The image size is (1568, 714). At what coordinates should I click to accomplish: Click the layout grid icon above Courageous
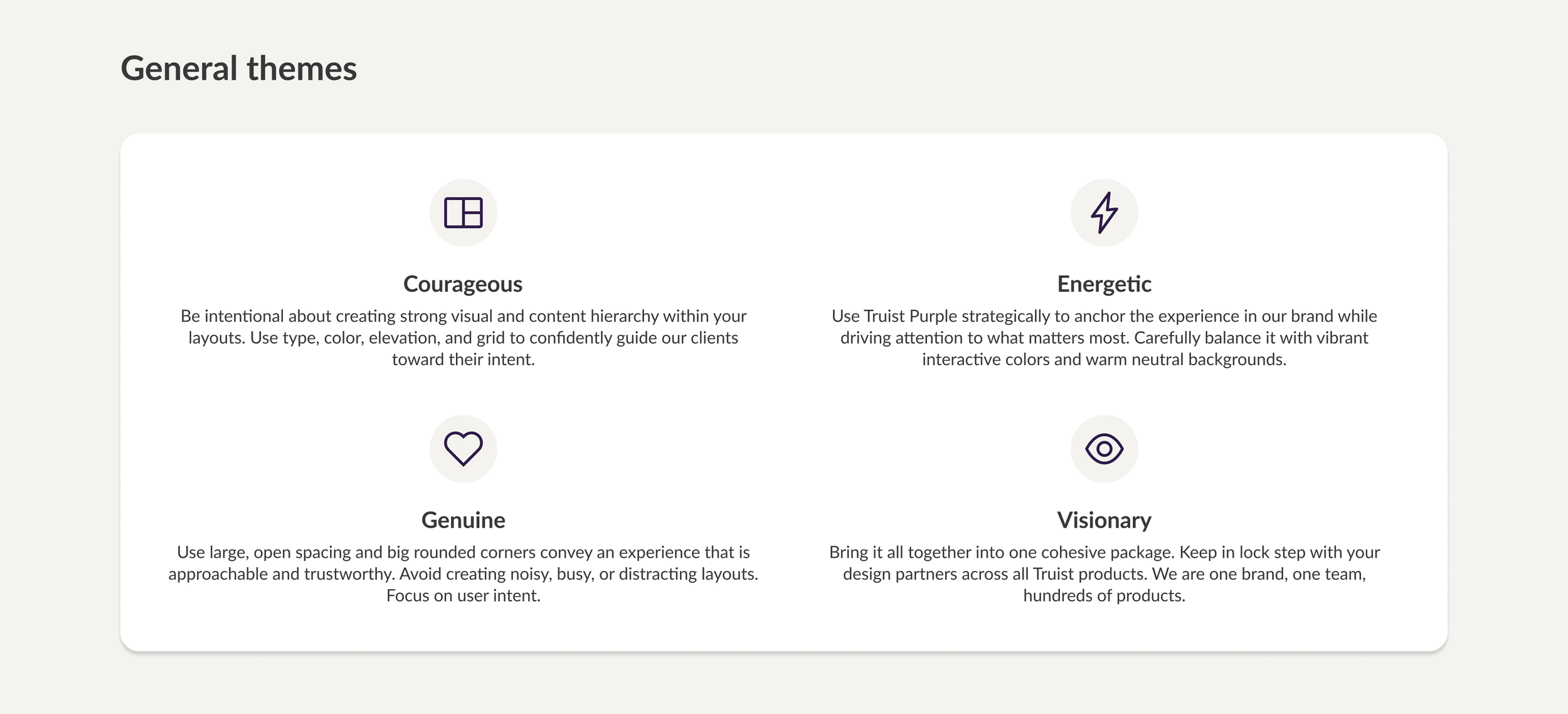[463, 213]
